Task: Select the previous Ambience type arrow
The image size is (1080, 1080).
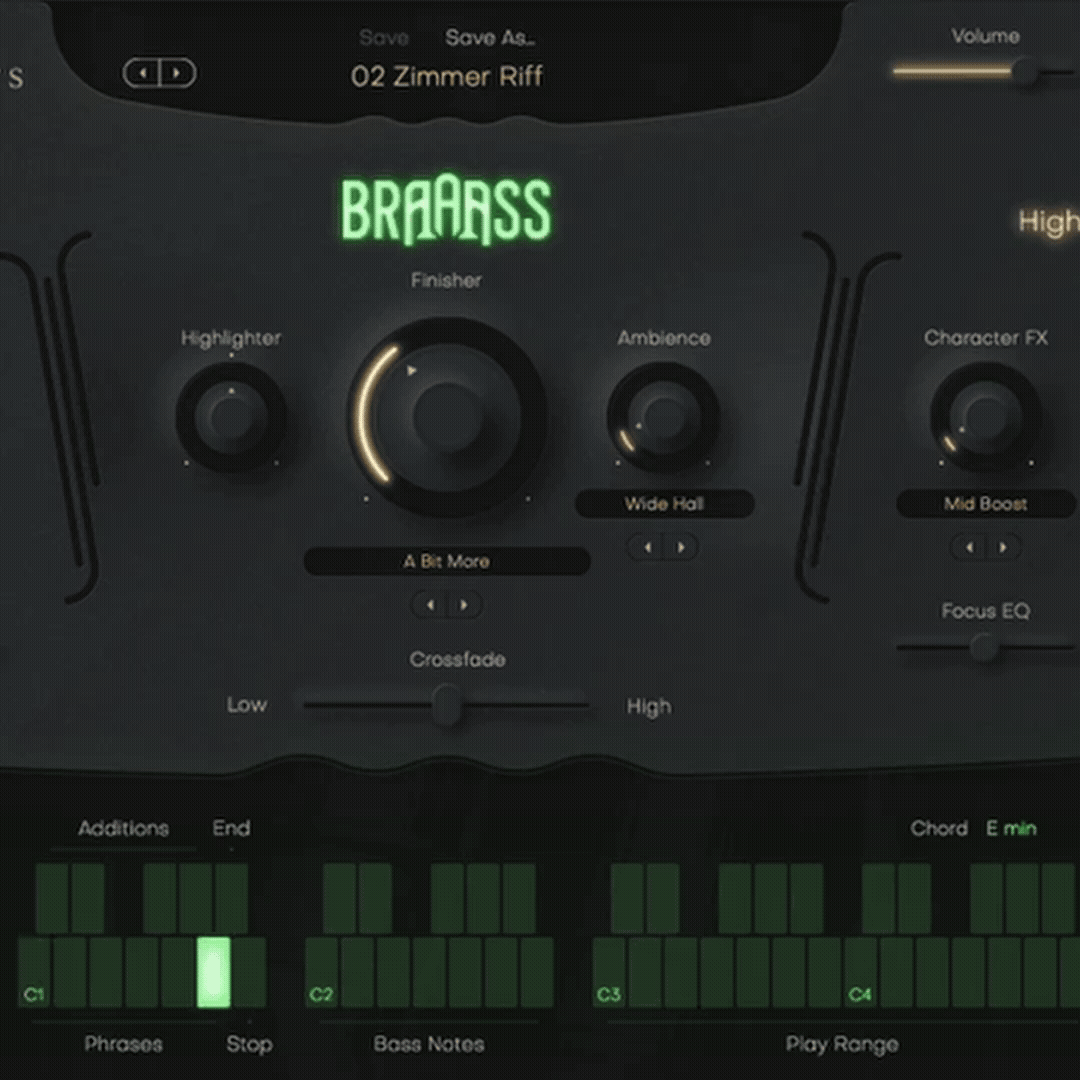Action: (x=647, y=548)
